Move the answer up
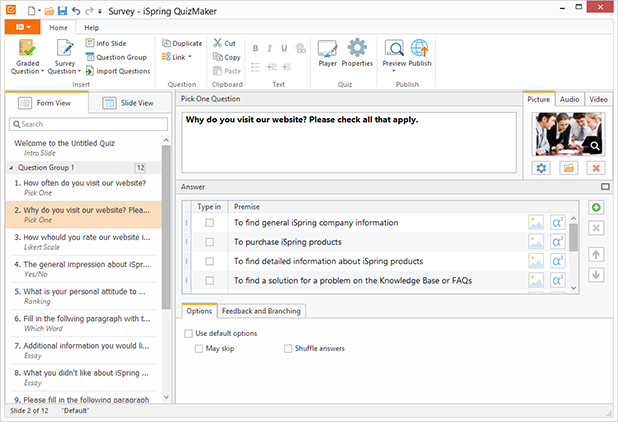This screenshot has width=618, height=422. tap(596, 255)
